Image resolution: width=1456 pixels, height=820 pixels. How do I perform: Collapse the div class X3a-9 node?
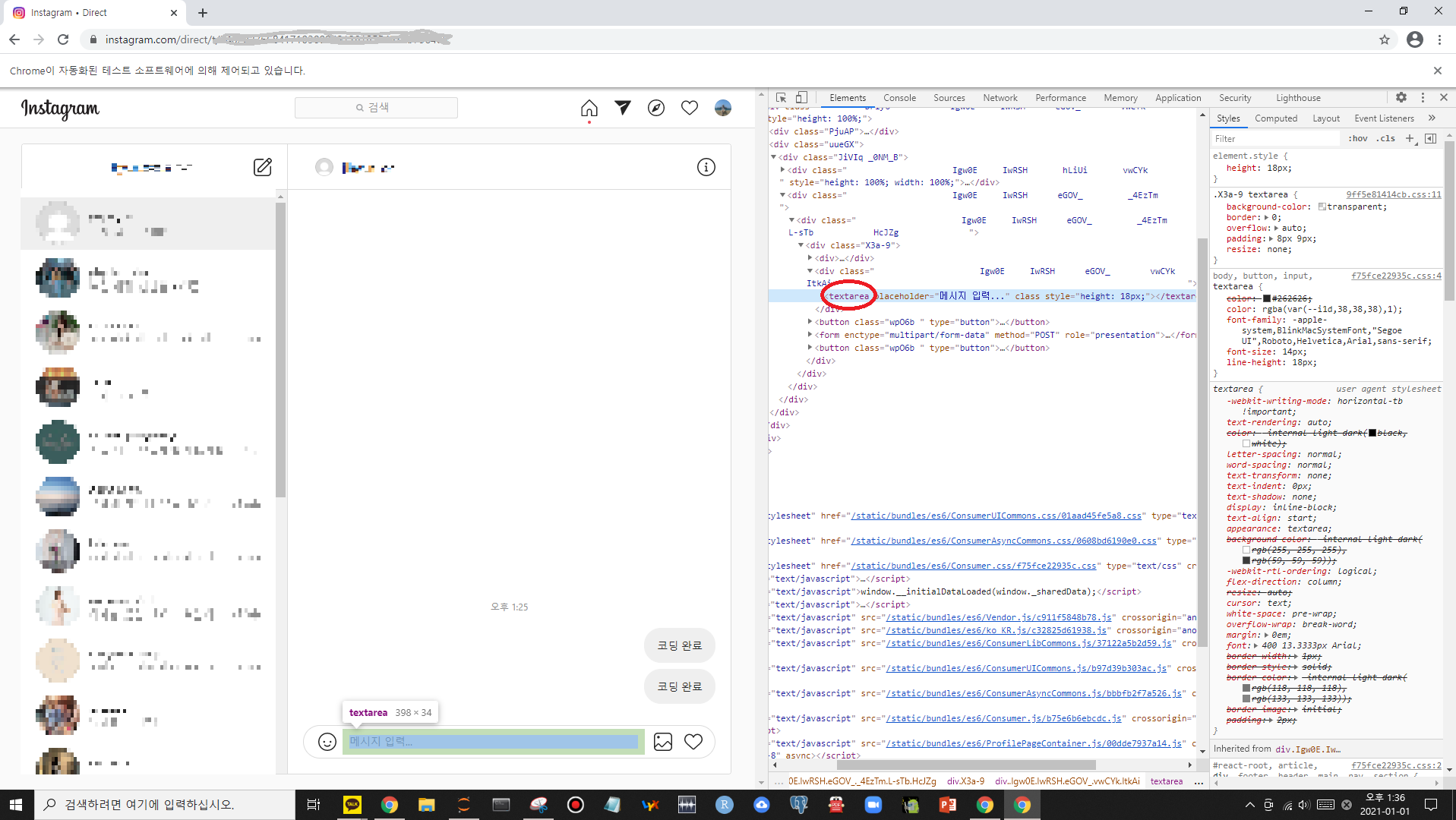[x=801, y=245]
